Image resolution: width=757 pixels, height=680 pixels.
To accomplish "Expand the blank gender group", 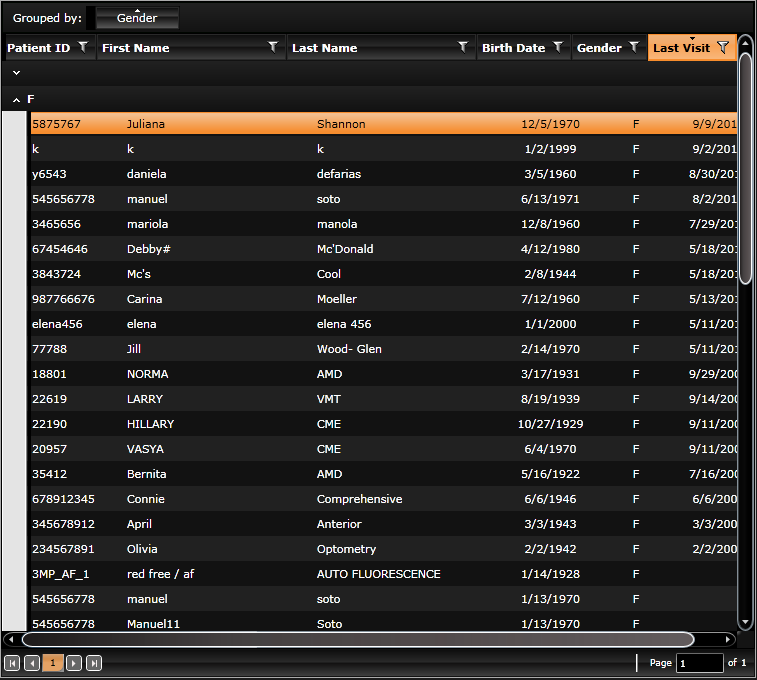I will [16, 73].
